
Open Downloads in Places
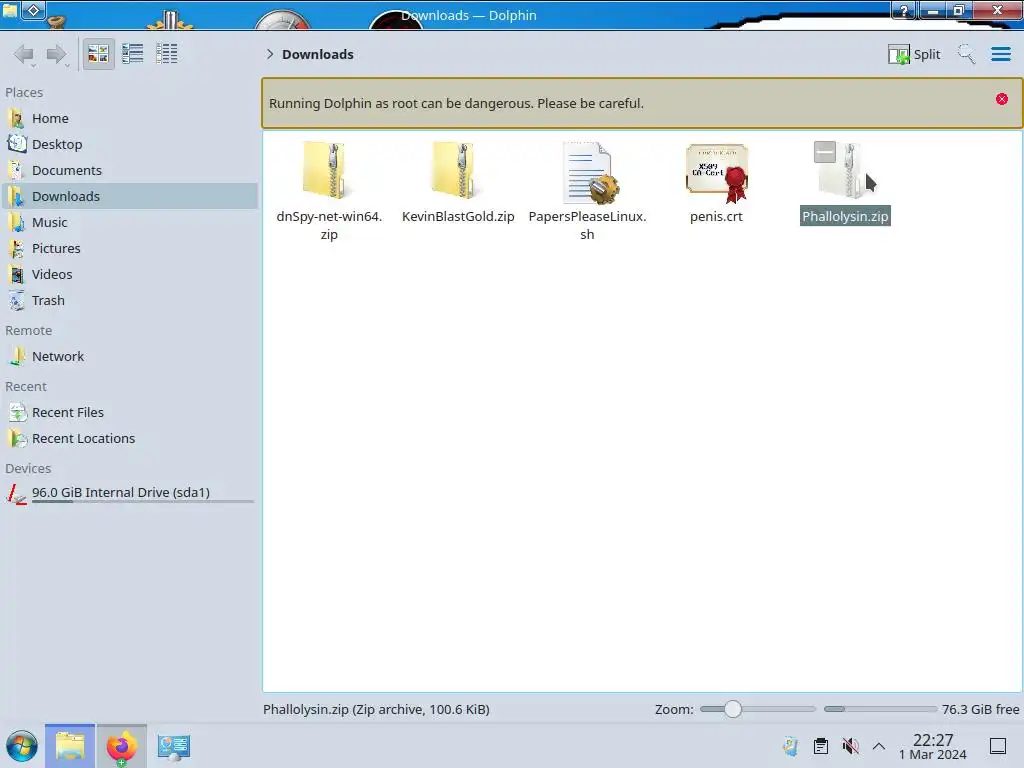[x=129, y=197]
